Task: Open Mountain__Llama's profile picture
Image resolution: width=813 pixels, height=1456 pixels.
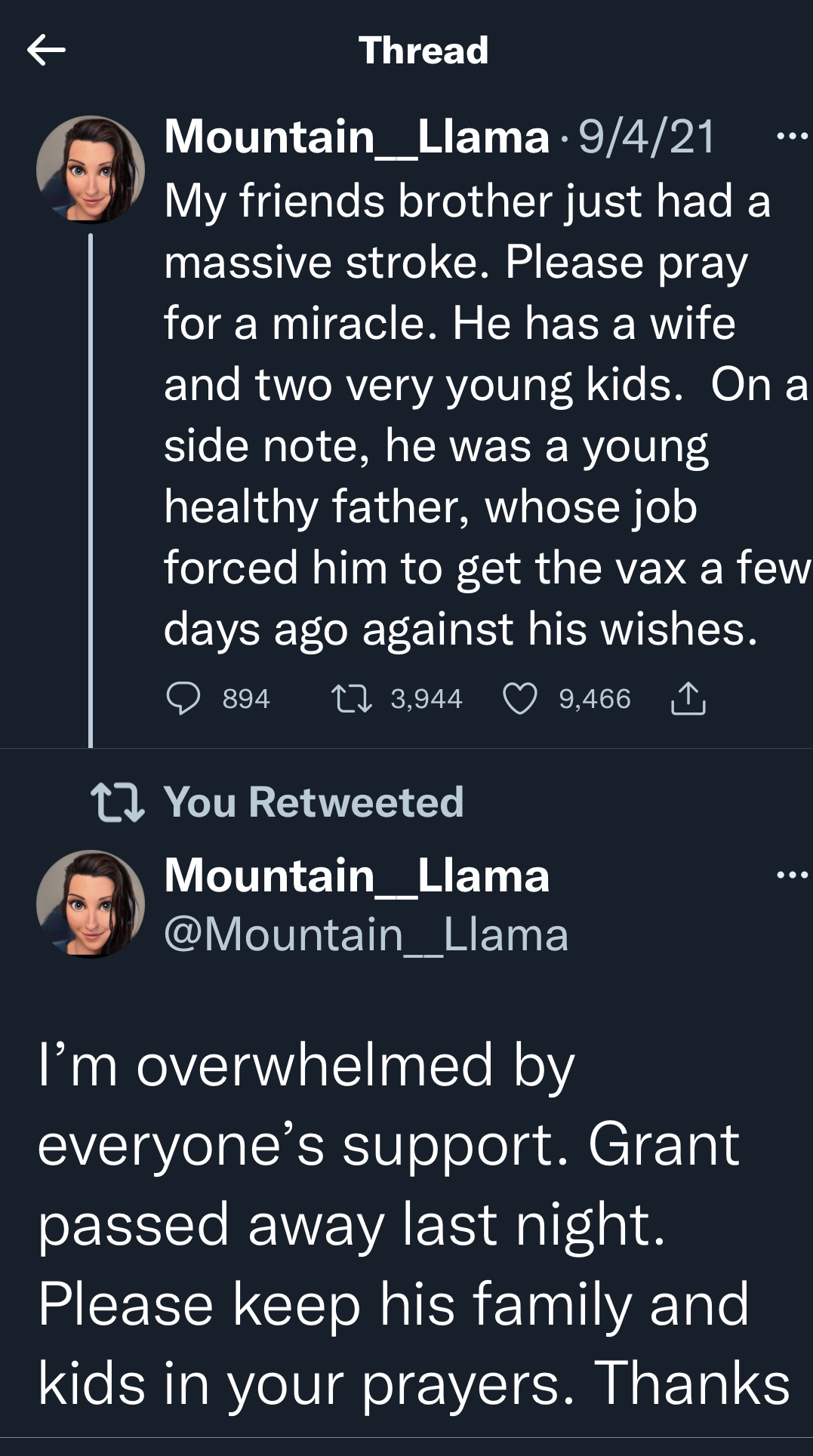Action: [91, 170]
